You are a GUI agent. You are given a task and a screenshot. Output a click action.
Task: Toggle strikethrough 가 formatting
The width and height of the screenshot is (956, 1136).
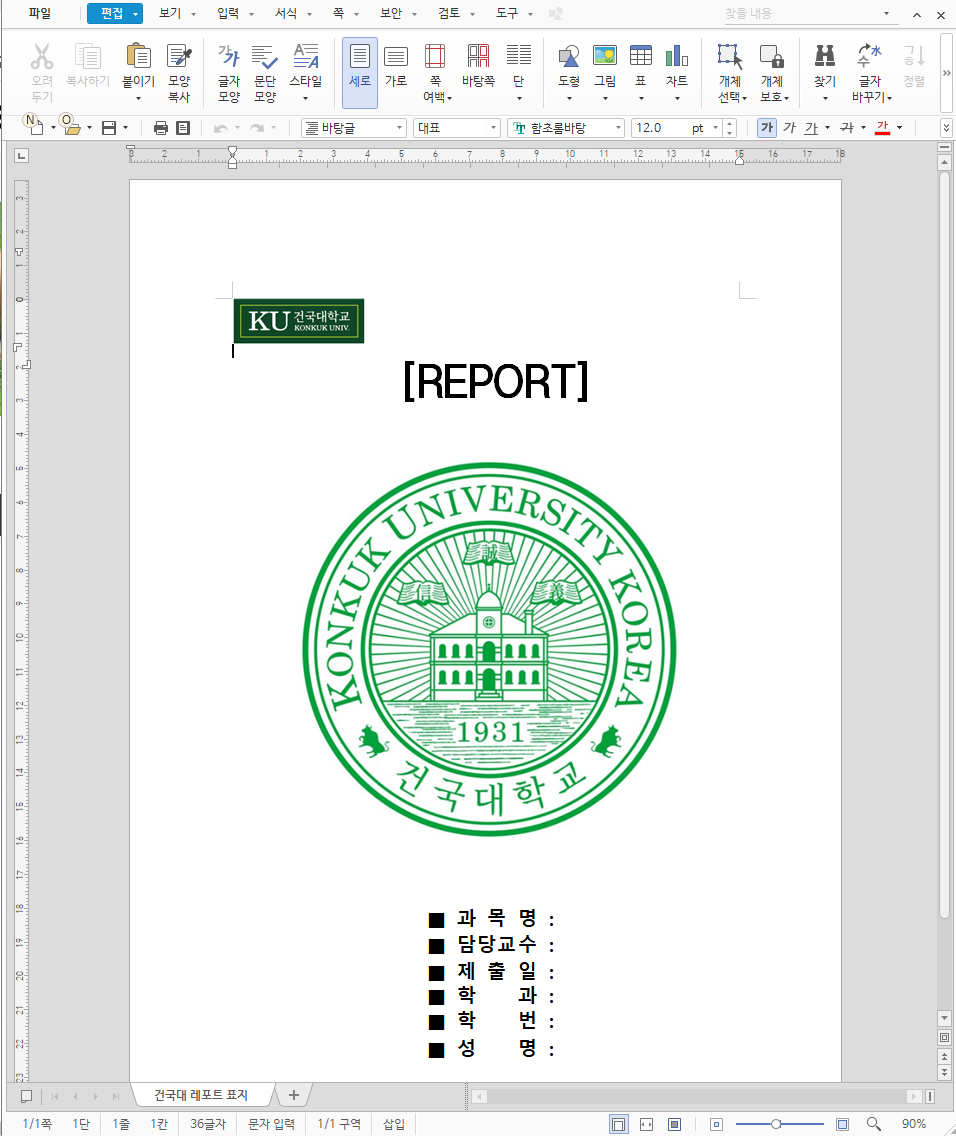[x=847, y=128]
